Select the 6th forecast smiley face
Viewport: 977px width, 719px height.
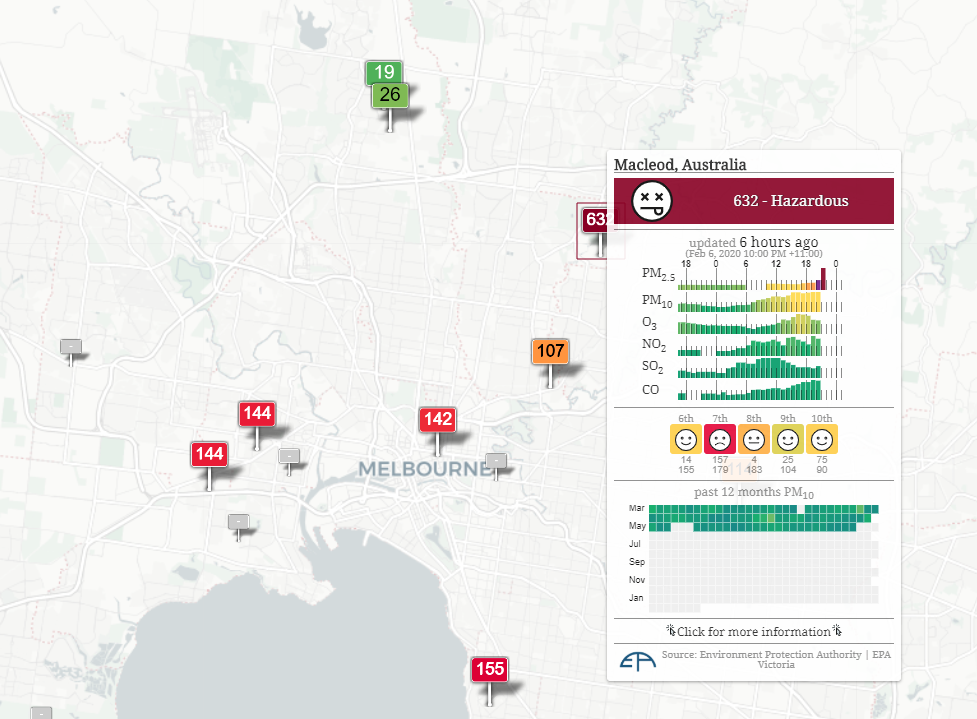[x=686, y=439]
